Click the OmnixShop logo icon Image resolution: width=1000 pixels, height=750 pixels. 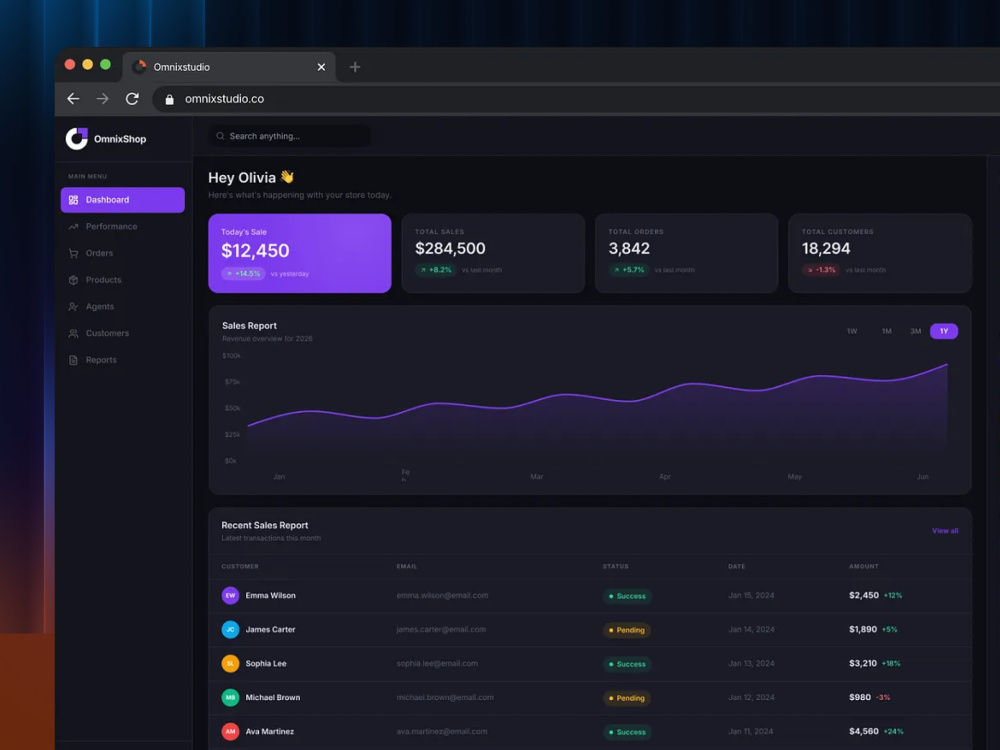(x=77, y=138)
